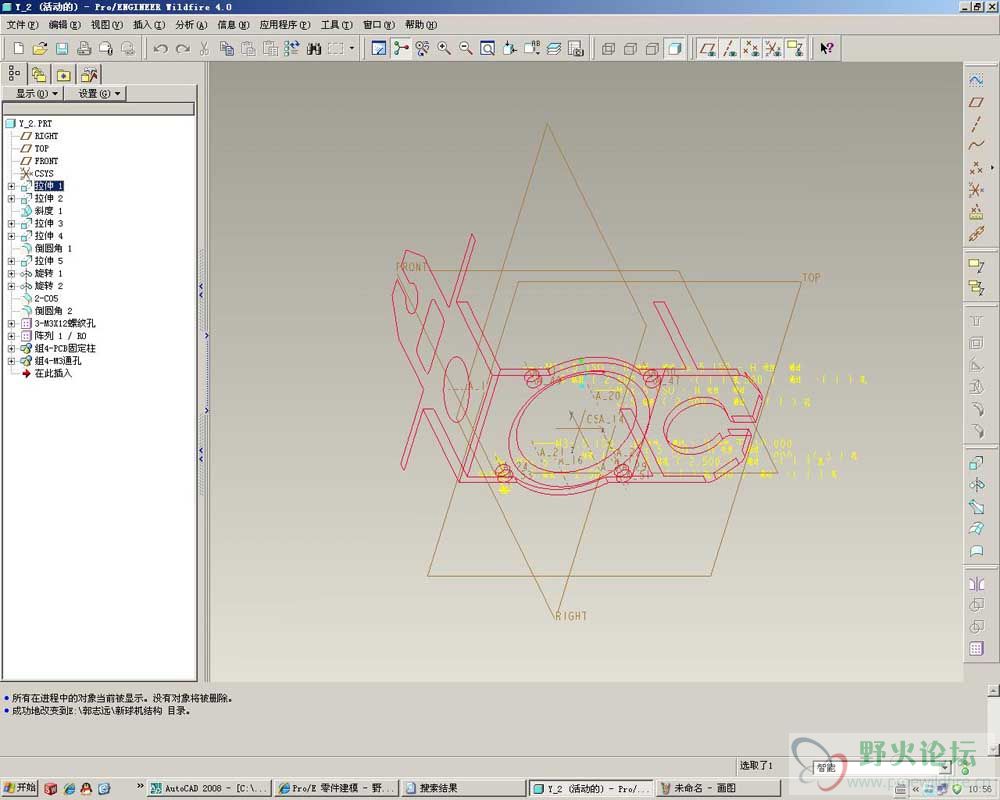This screenshot has height=800, width=1000.
Task: Print the current model
Action: [84, 48]
